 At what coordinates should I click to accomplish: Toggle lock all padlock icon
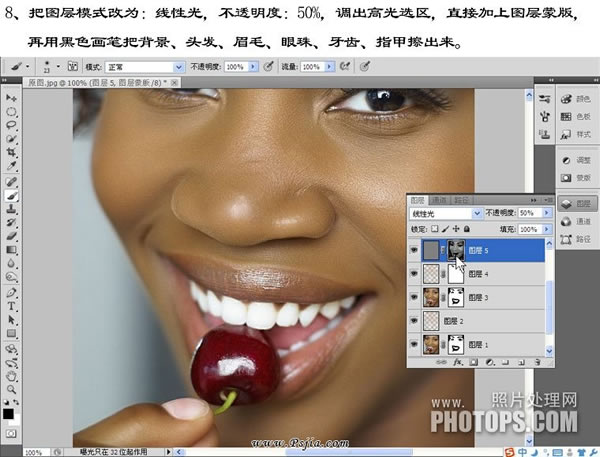[x=467, y=229]
